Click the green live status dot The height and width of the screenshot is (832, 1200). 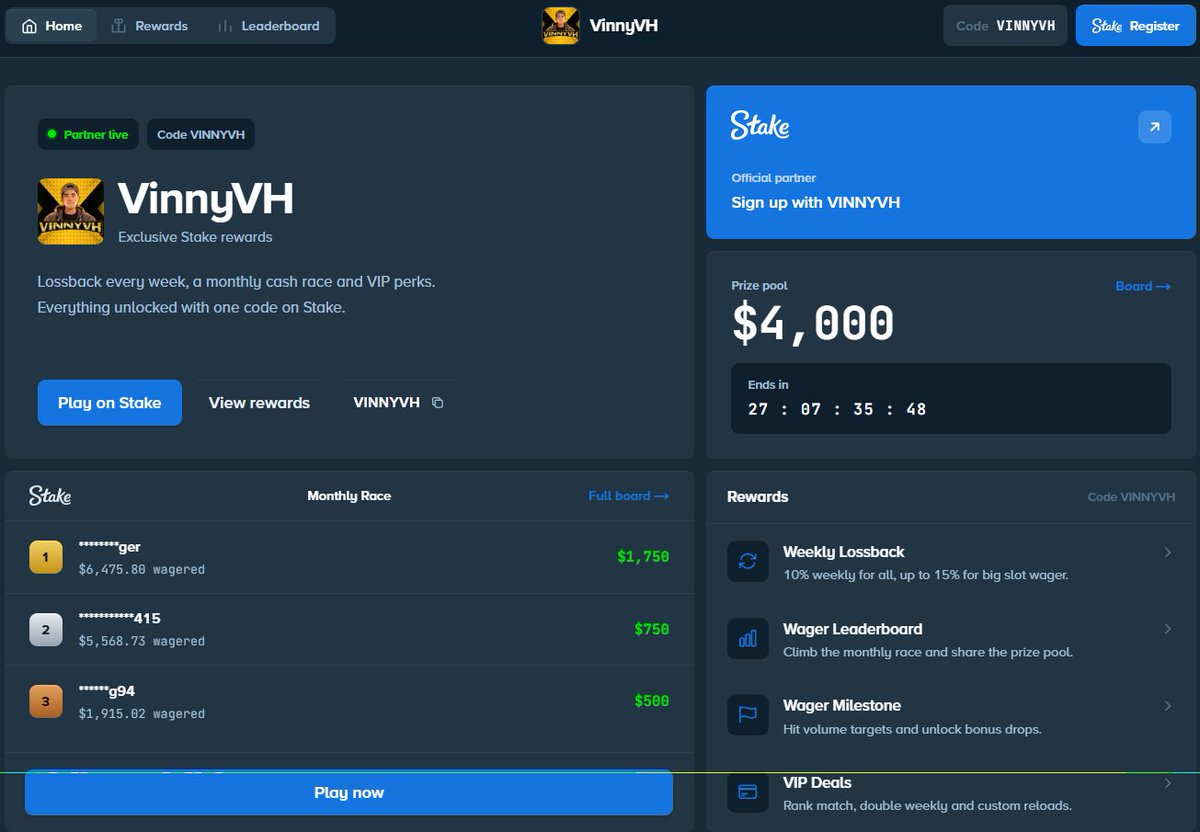52,134
